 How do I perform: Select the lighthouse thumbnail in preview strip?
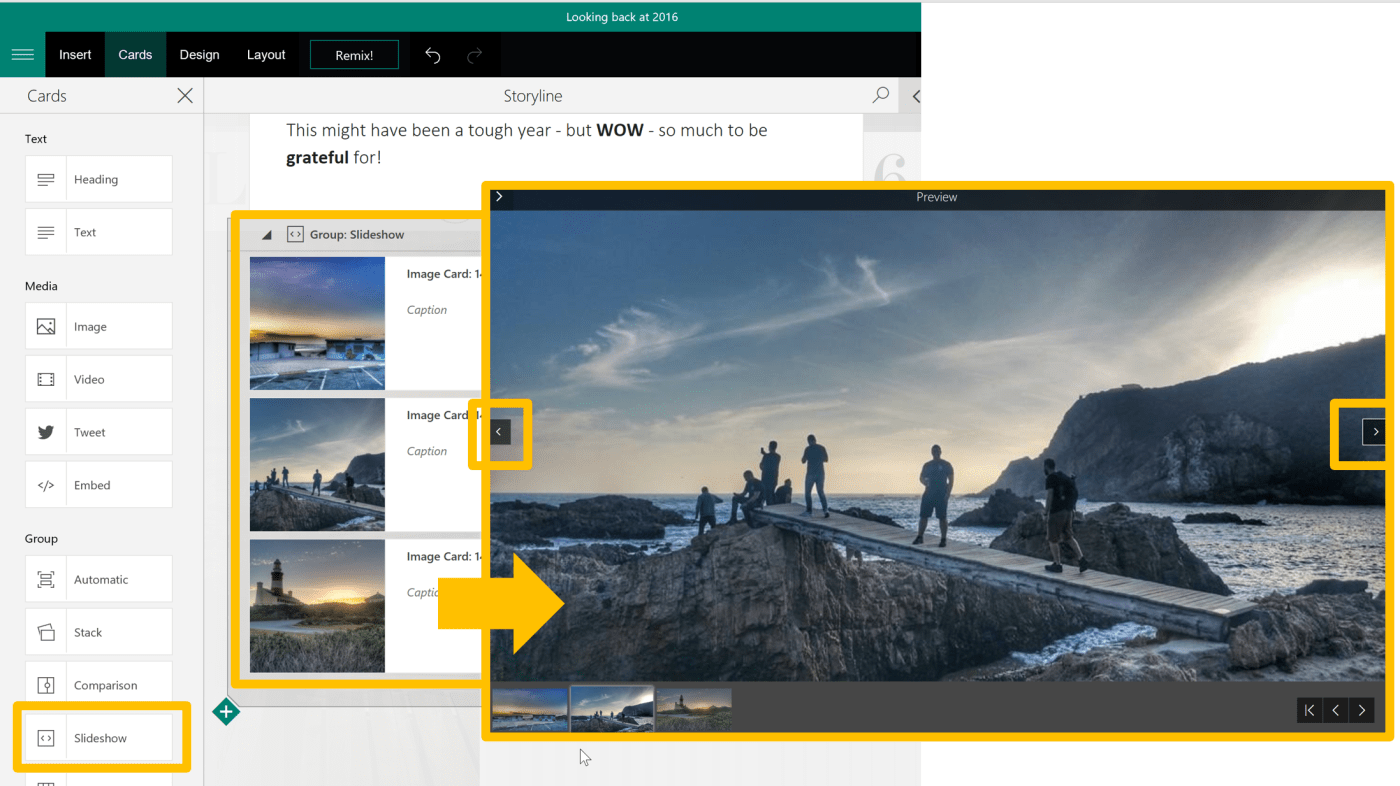tap(694, 709)
